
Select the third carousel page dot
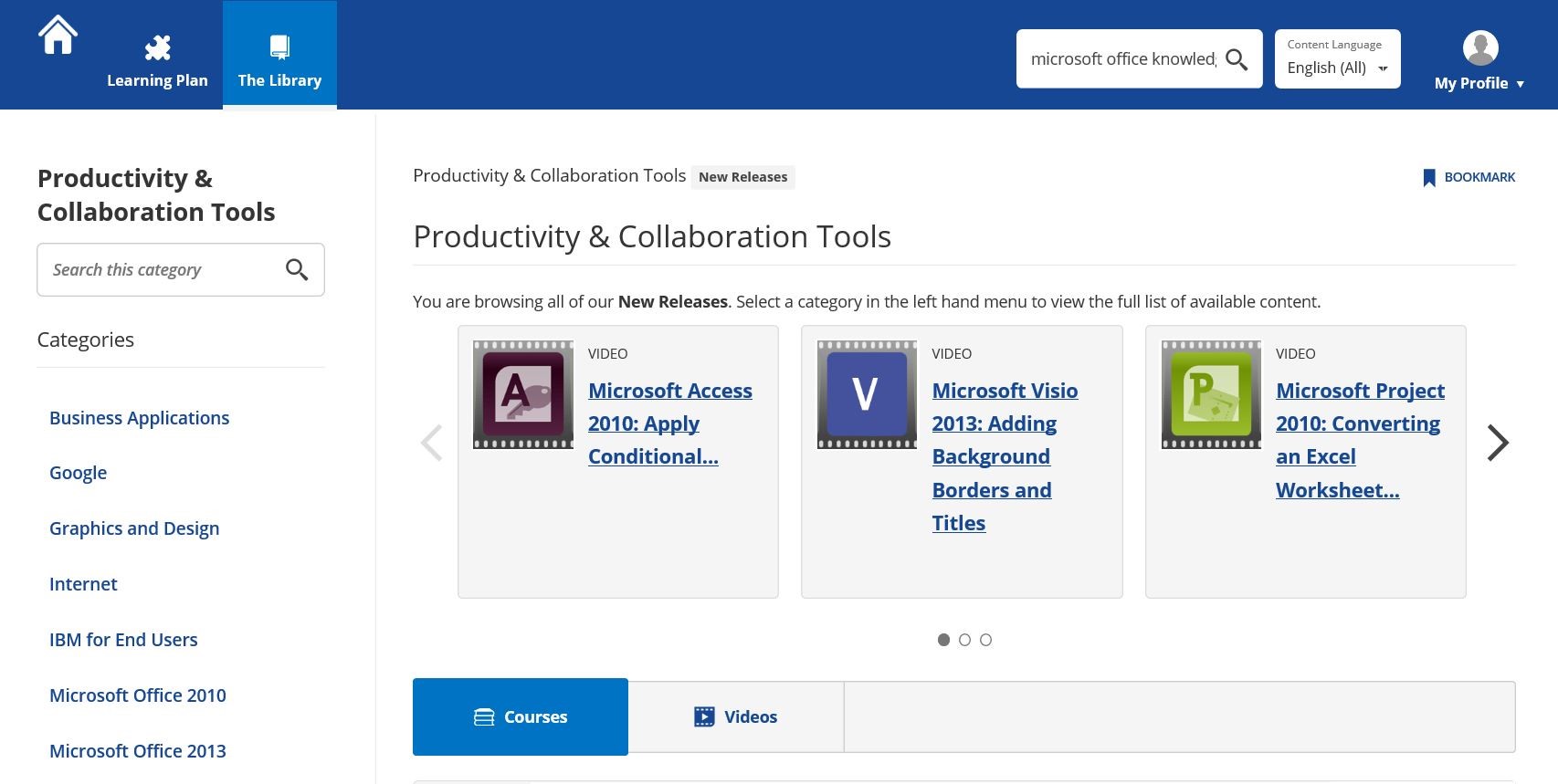pyautogui.click(x=985, y=640)
